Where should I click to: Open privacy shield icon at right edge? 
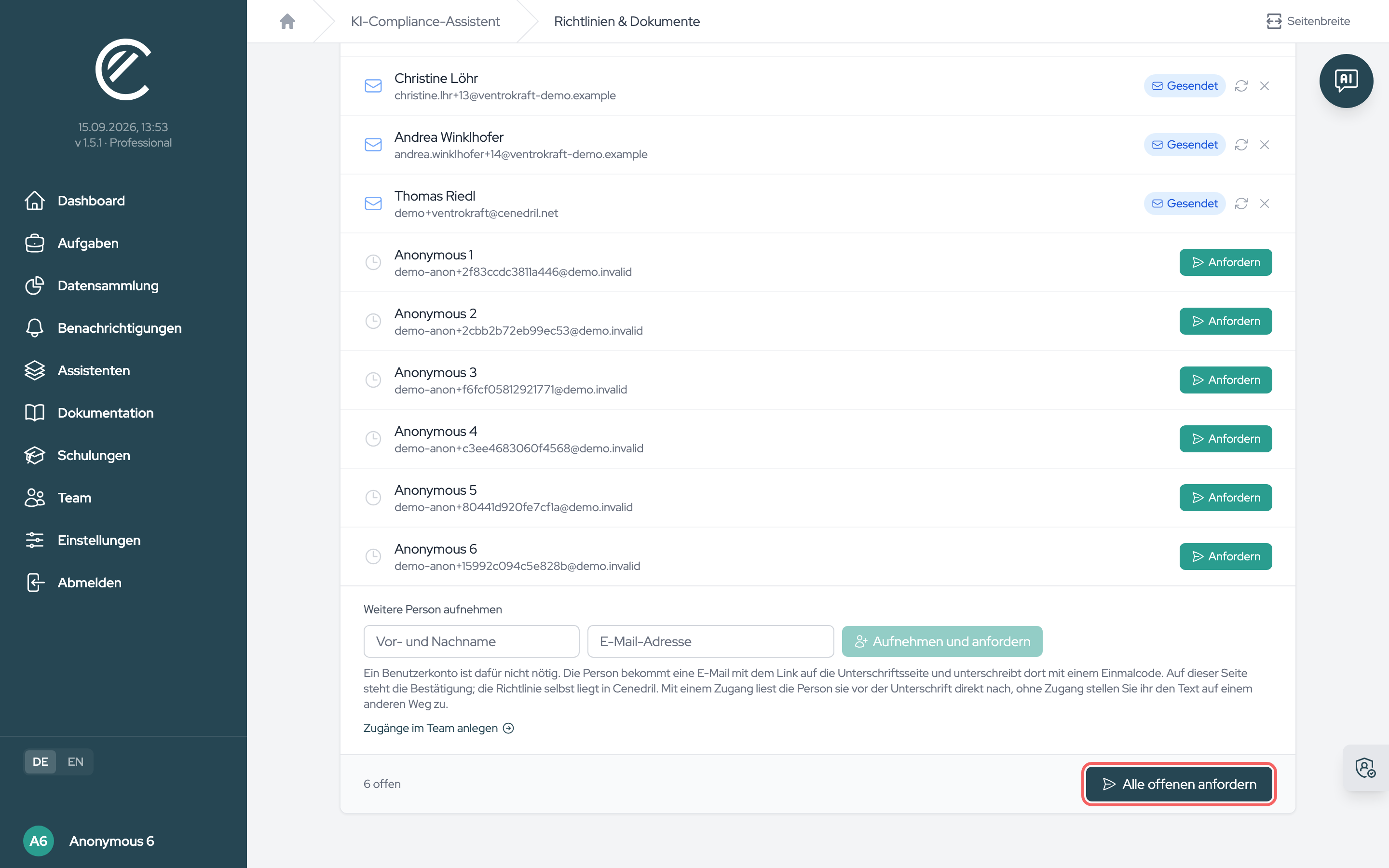1365,768
